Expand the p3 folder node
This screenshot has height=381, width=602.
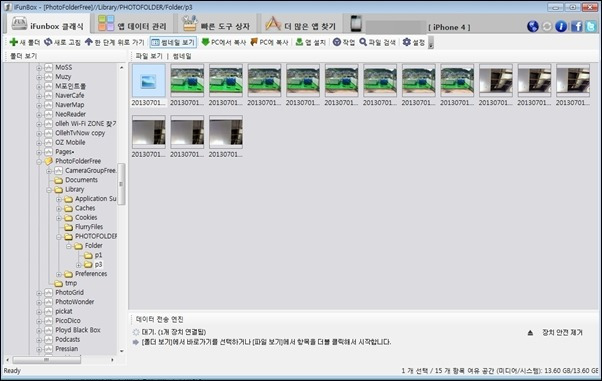point(78,265)
